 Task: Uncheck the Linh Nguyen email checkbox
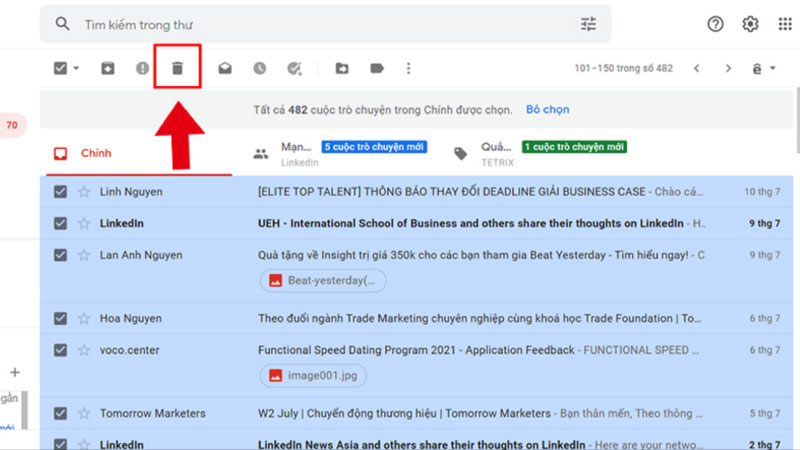click(x=61, y=192)
